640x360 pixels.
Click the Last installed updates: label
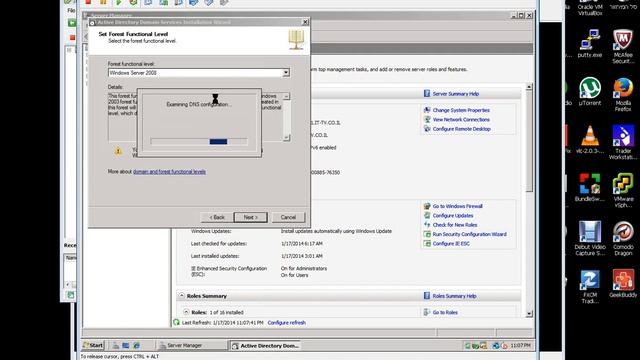coord(215,256)
